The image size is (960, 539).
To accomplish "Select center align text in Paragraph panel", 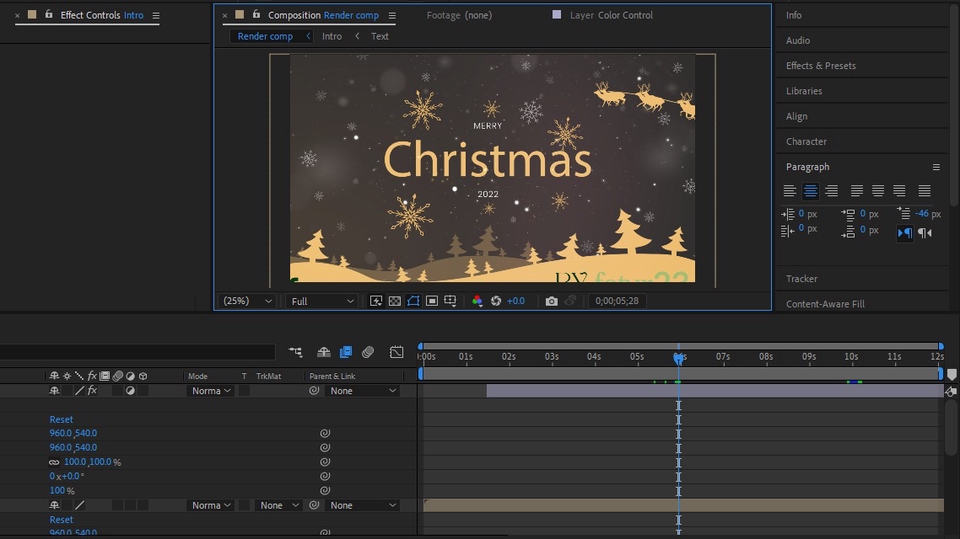I will 810,191.
